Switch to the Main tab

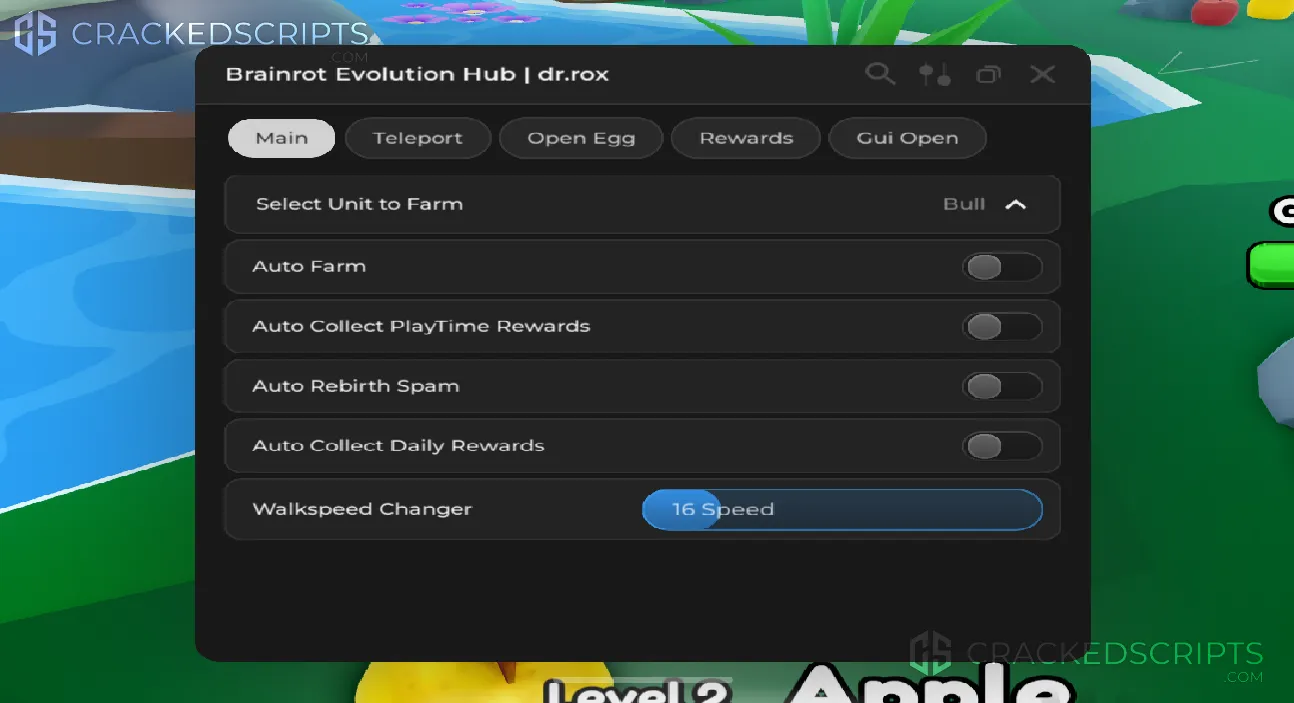pos(281,138)
